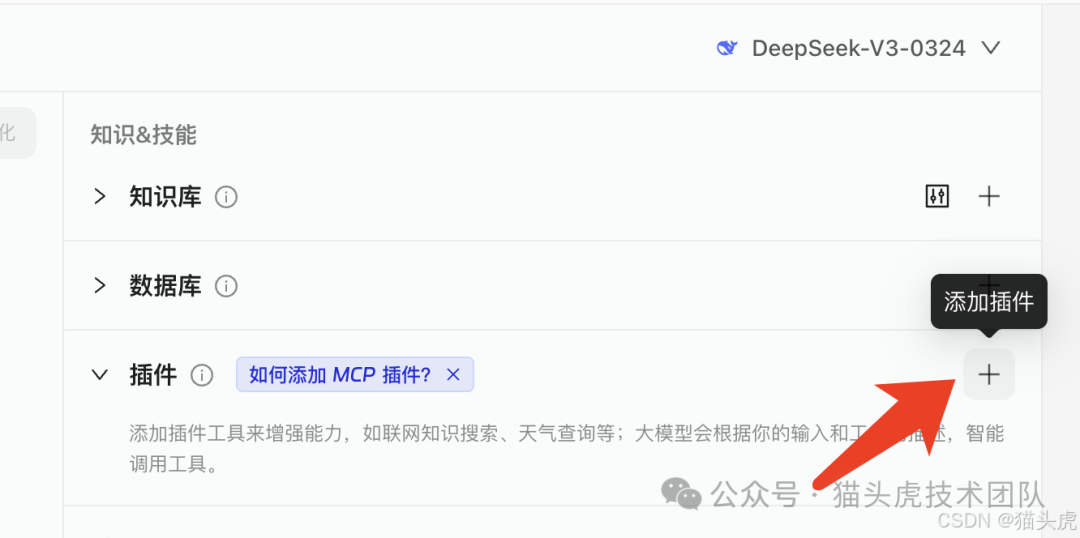Dismiss the MCP 插件 hint with X
This screenshot has height=538, width=1080.
coord(453,375)
